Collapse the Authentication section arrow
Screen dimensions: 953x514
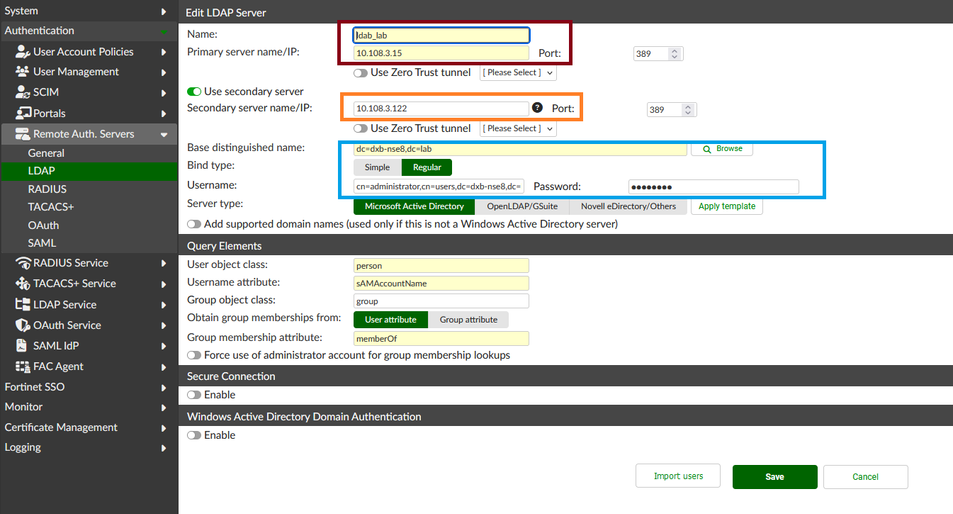point(163,32)
